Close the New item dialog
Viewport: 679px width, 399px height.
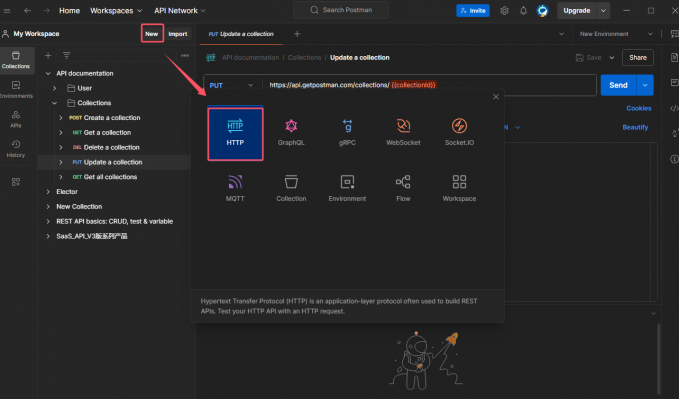pos(496,97)
